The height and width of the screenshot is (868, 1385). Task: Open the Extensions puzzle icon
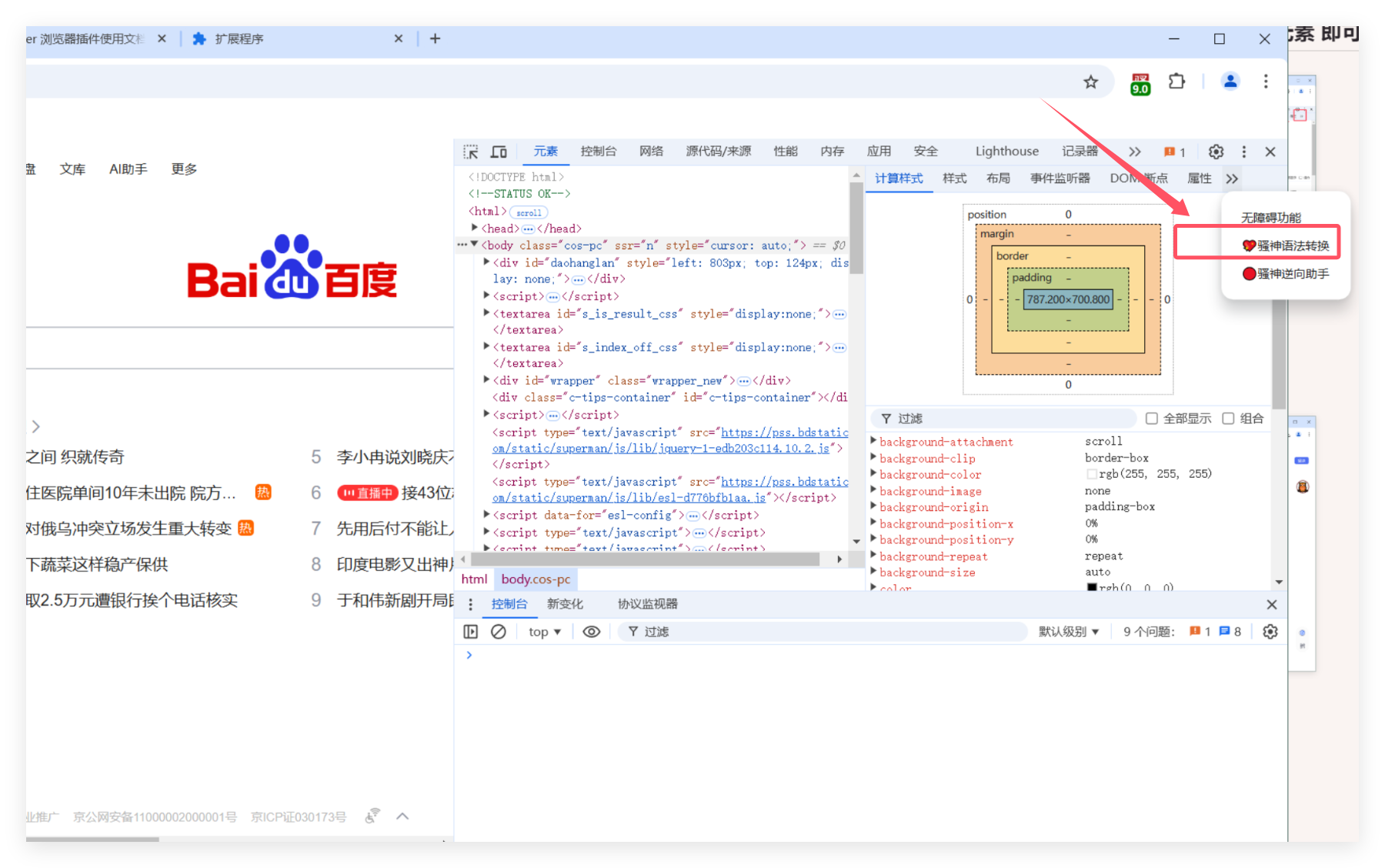pyautogui.click(x=1176, y=81)
